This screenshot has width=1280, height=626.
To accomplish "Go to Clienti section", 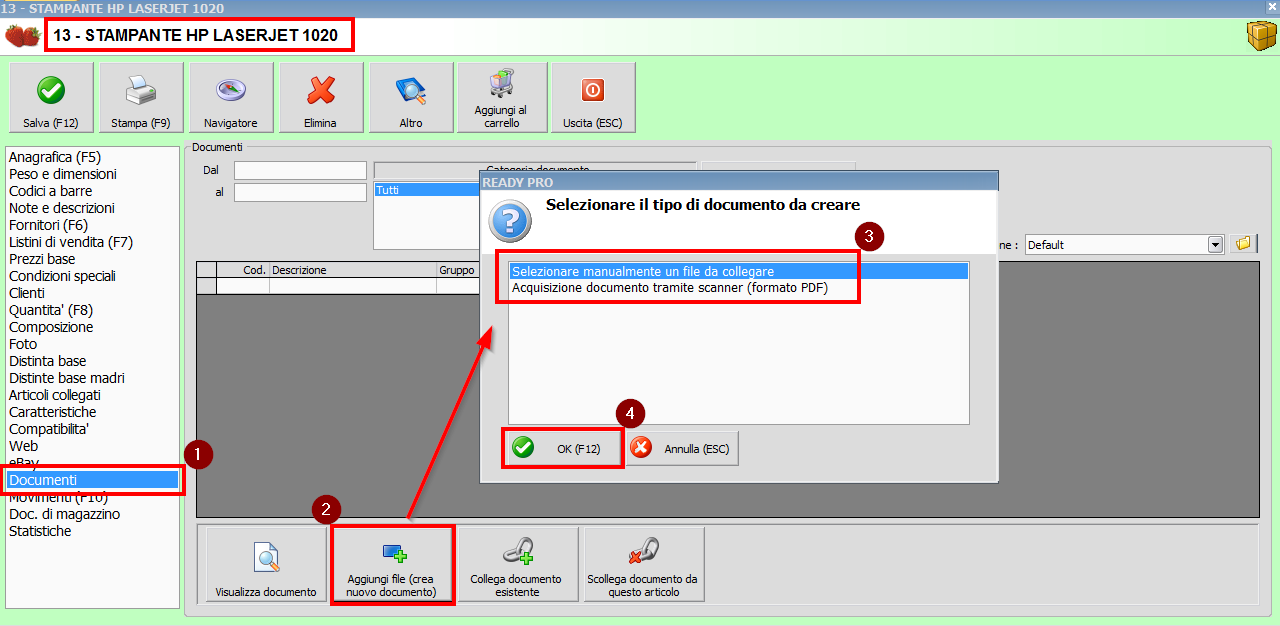I will coord(27,293).
